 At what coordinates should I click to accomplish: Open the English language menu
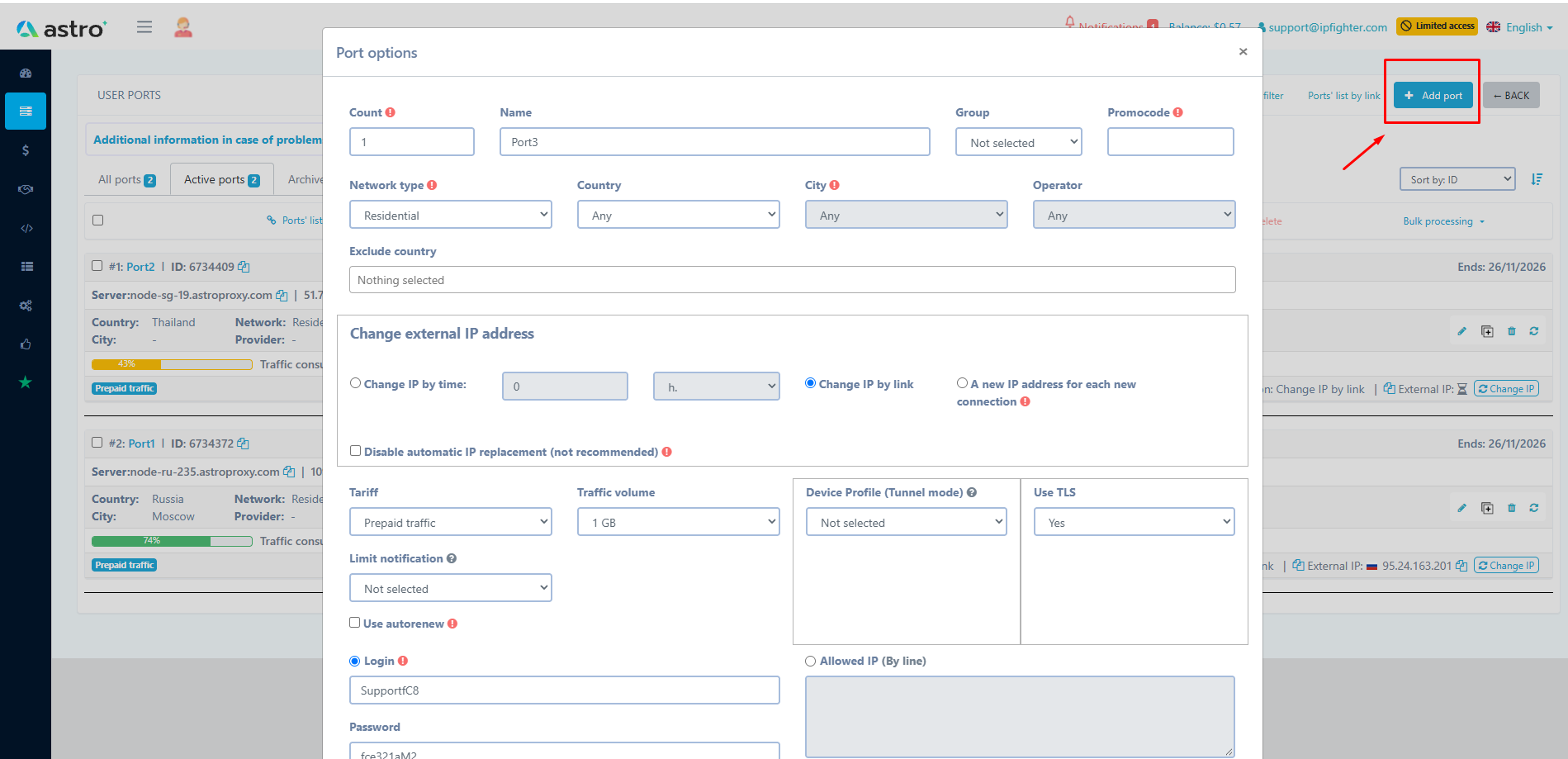point(1520,27)
